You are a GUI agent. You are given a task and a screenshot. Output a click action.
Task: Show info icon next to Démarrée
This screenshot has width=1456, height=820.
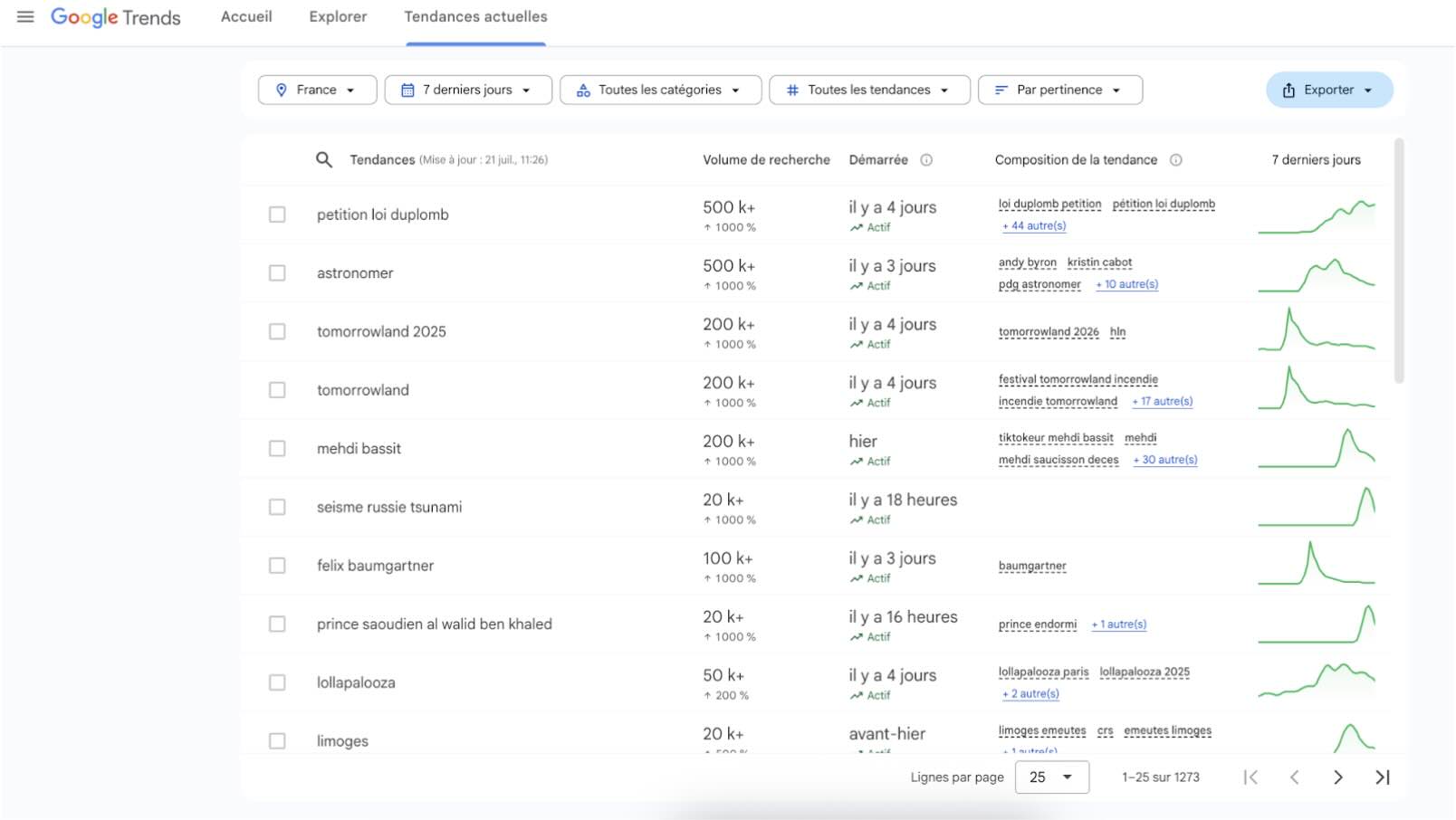(926, 160)
